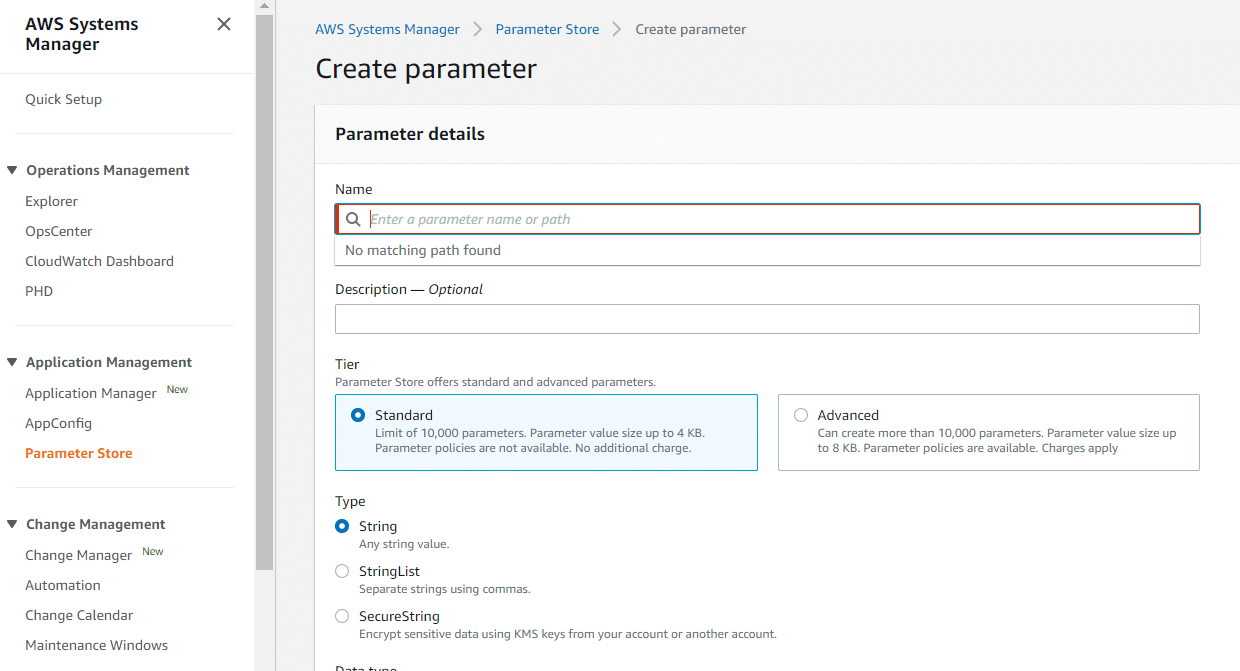Click the 'Parameter details' heading
1240x671 pixels.
coord(410,134)
